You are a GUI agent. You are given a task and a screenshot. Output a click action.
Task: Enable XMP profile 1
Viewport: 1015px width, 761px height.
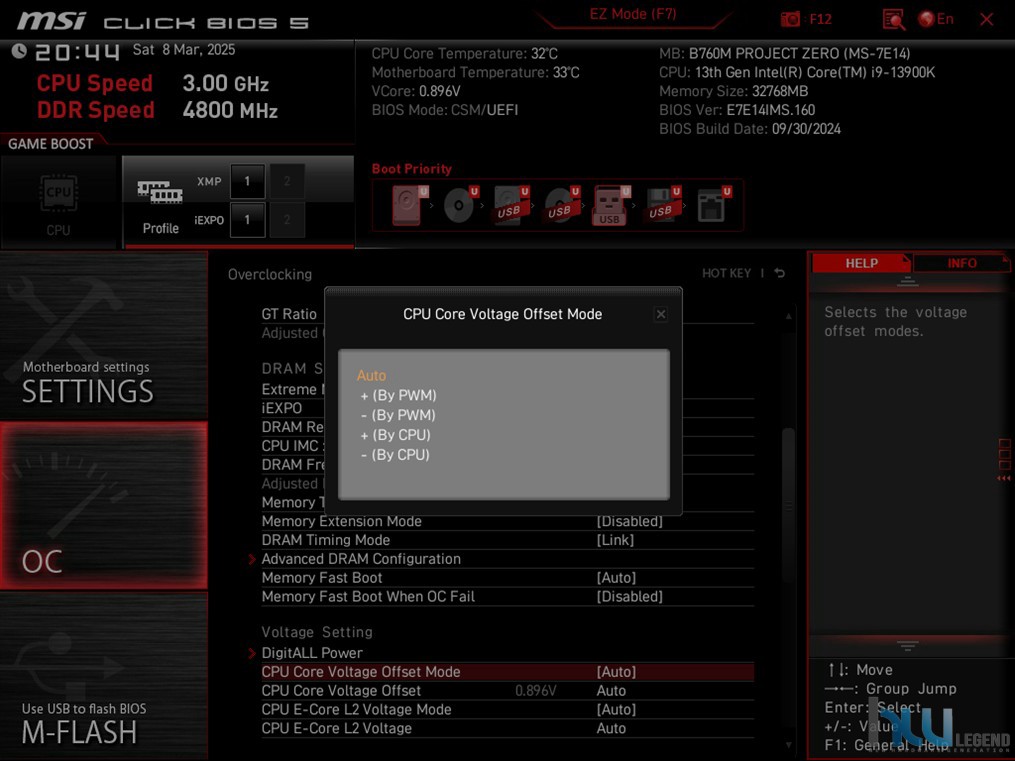coord(247,181)
